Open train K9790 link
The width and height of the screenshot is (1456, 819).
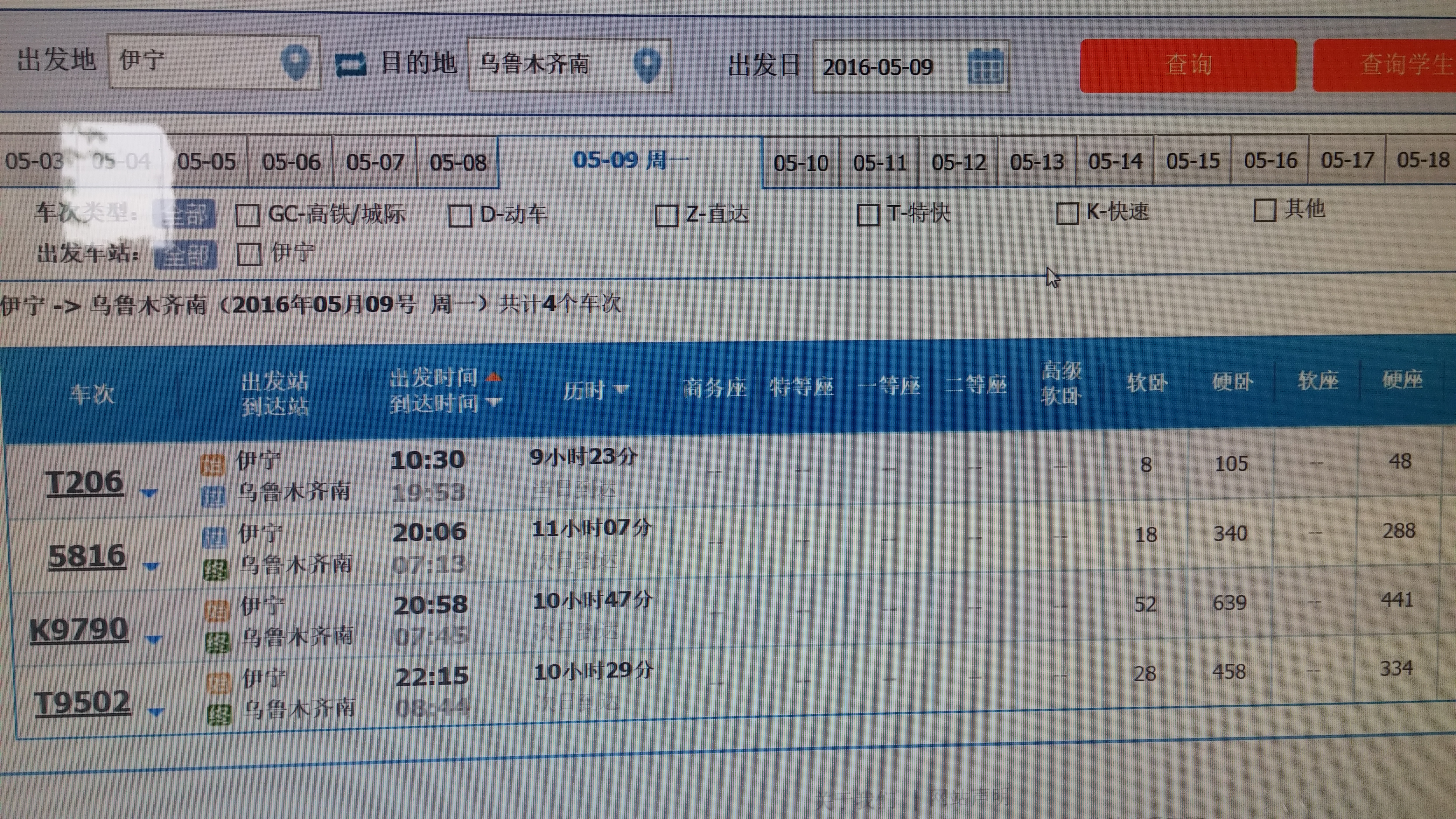(x=78, y=630)
